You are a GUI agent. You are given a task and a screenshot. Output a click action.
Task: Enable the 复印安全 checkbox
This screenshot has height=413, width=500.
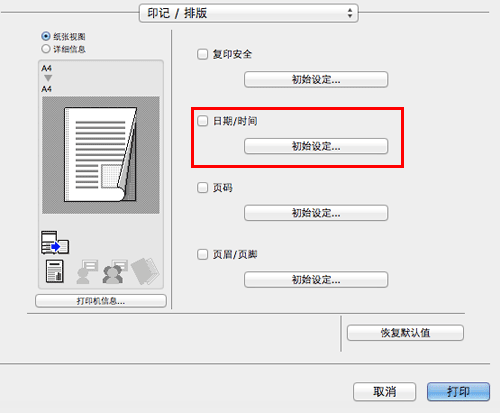[x=202, y=54]
